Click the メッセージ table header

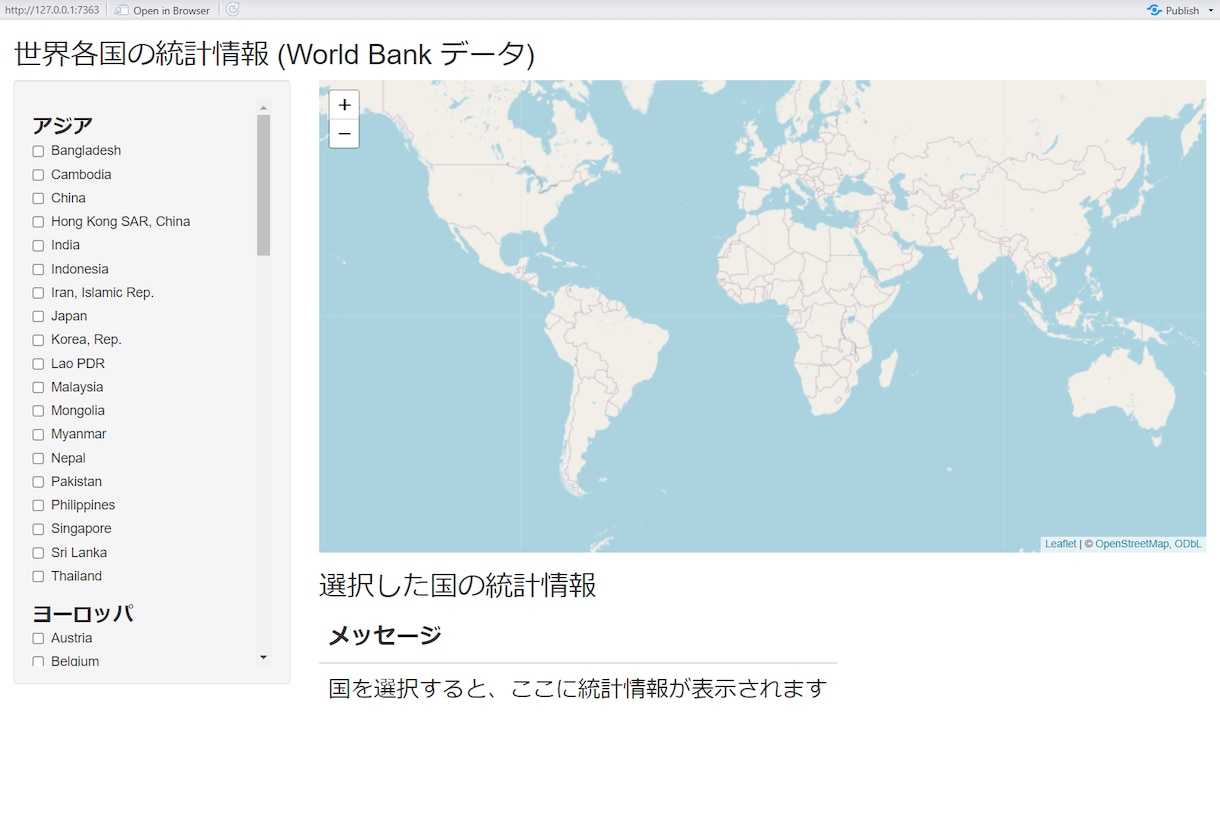click(385, 635)
